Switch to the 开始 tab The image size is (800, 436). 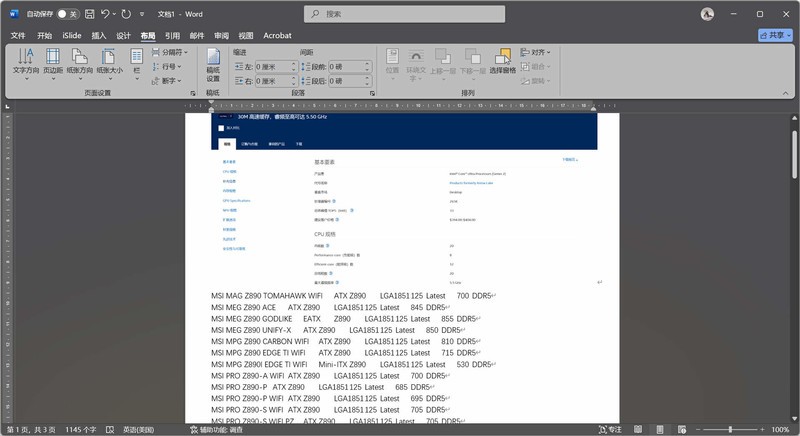click(44, 36)
